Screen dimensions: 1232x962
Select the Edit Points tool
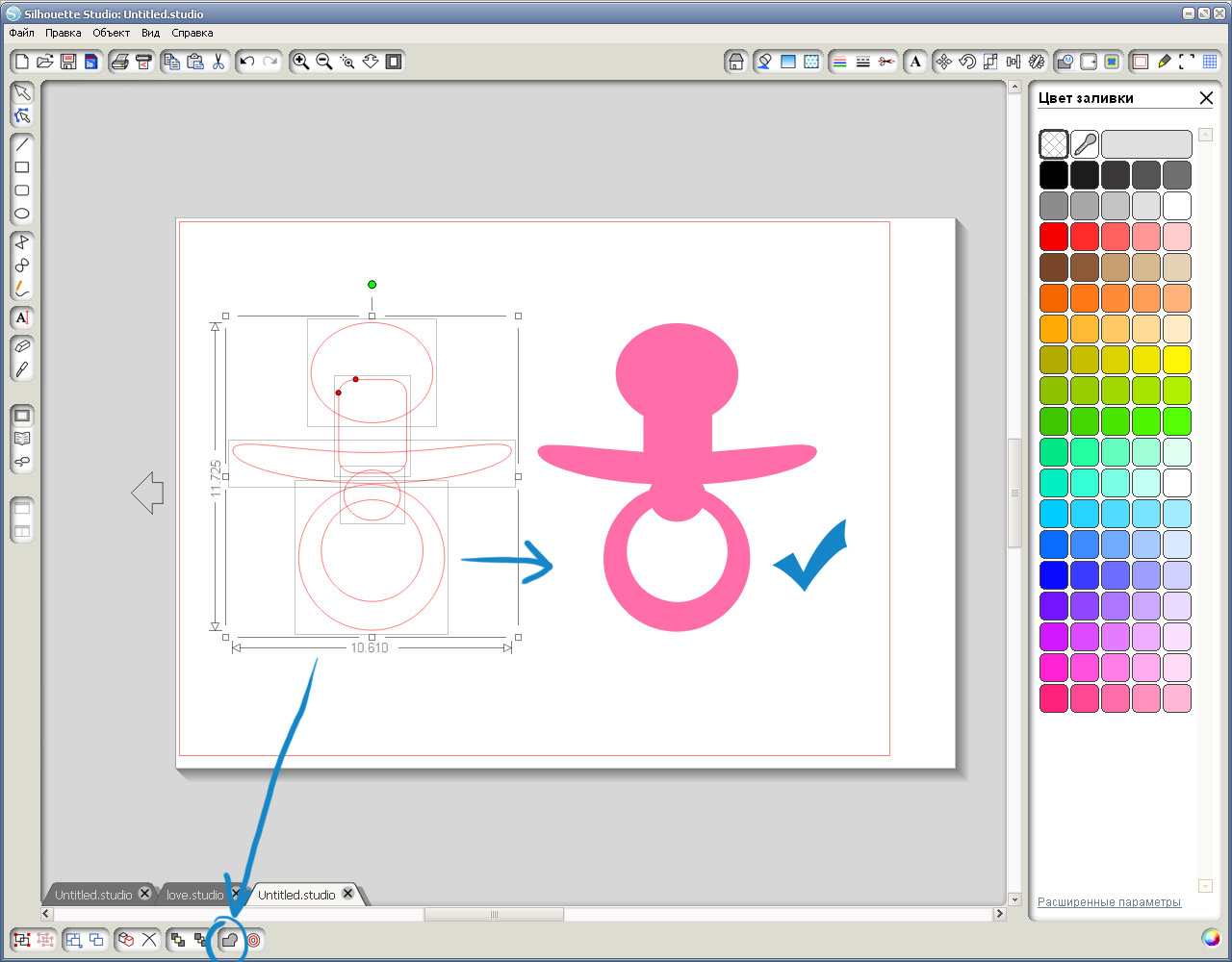[22, 116]
